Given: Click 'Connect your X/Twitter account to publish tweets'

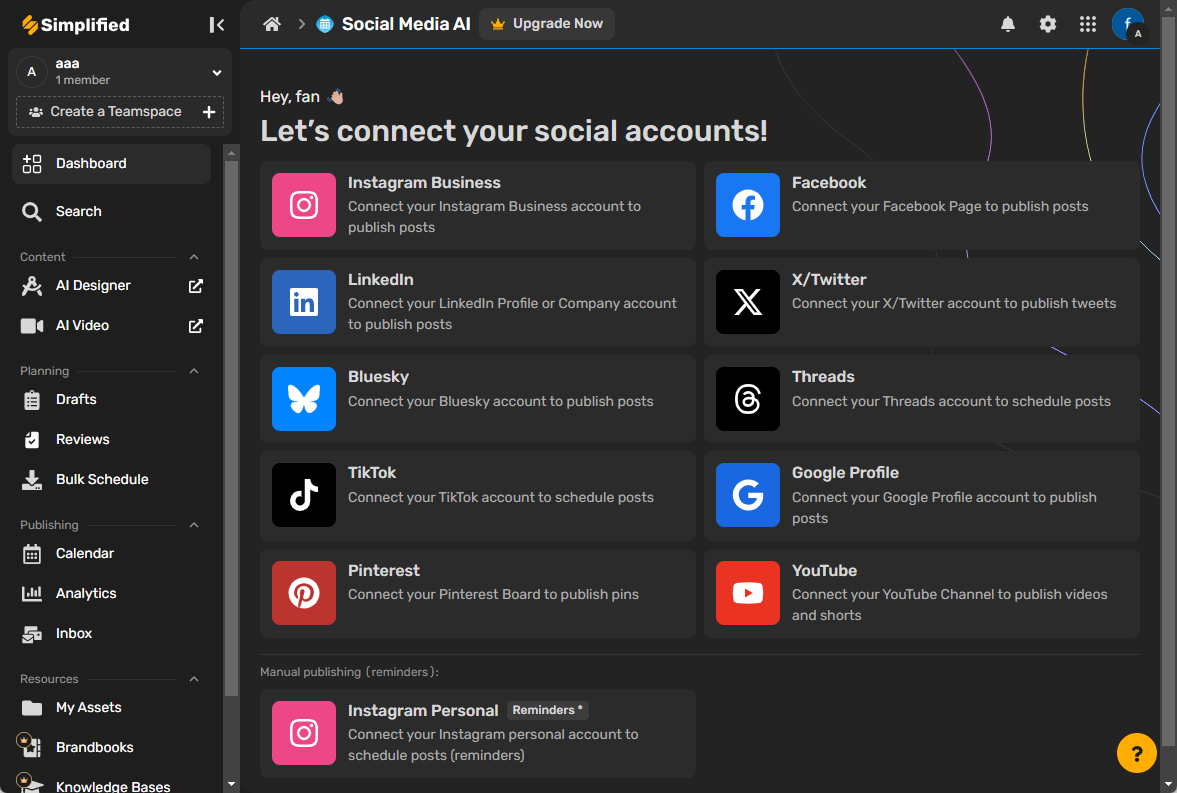Looking at the screenshot, I should [954, 303].
